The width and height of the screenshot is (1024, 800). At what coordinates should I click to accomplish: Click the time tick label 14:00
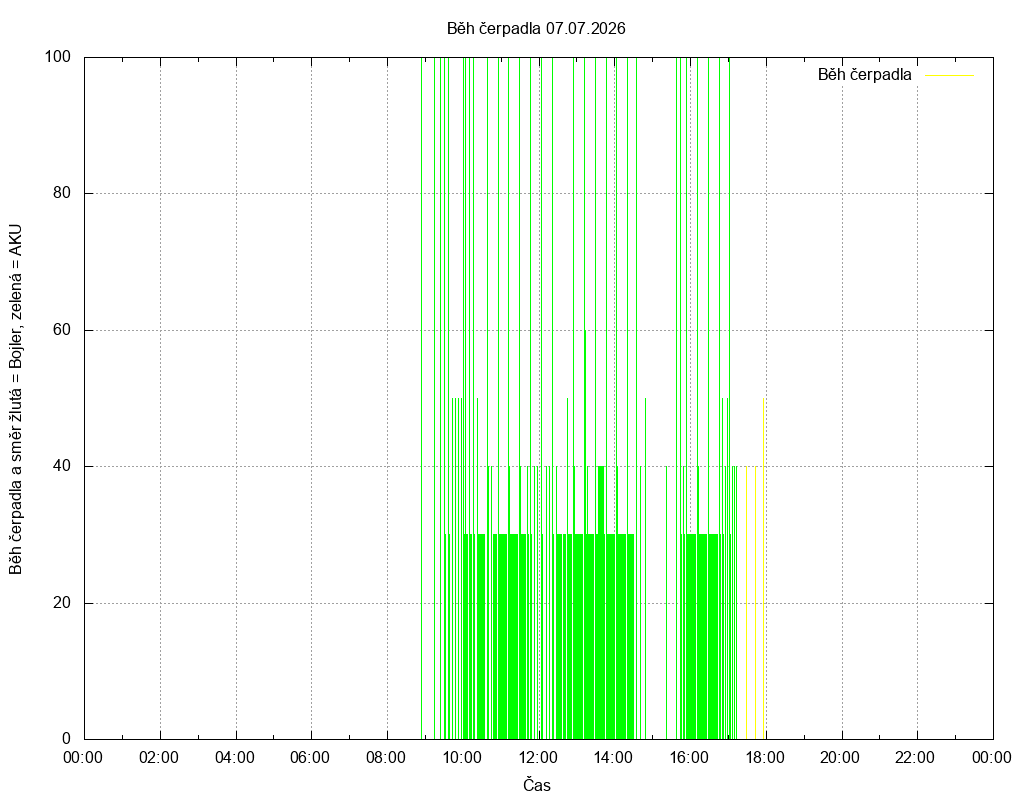[x=613, y=758]
